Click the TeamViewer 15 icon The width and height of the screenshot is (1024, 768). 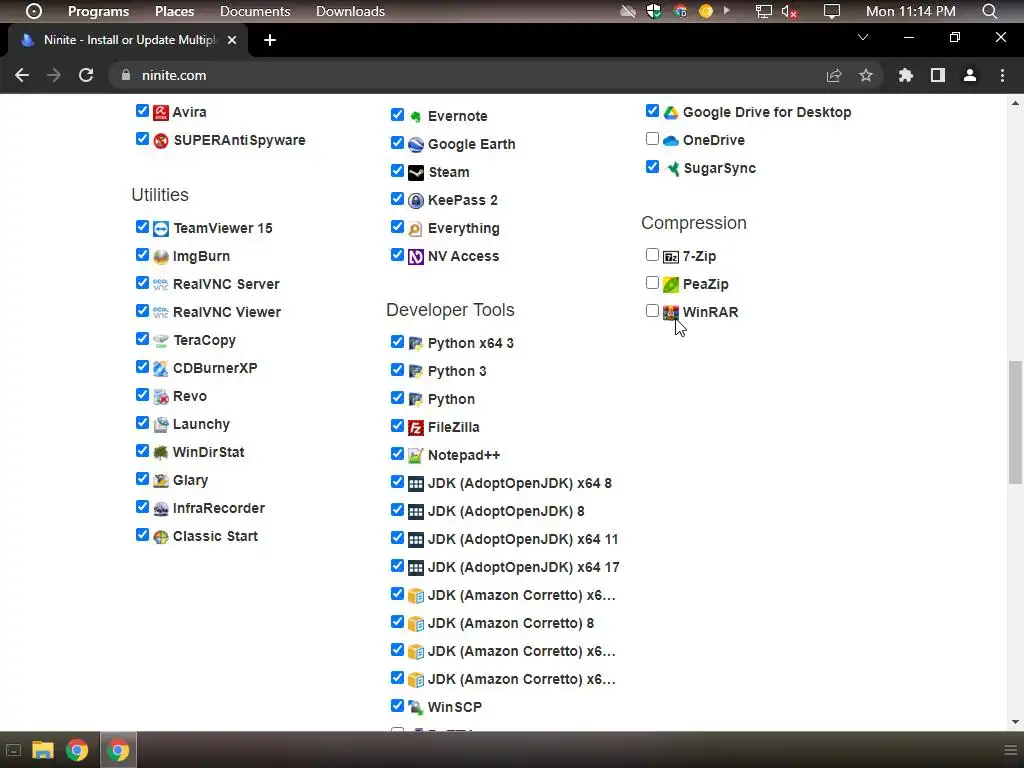coord(161,229)
